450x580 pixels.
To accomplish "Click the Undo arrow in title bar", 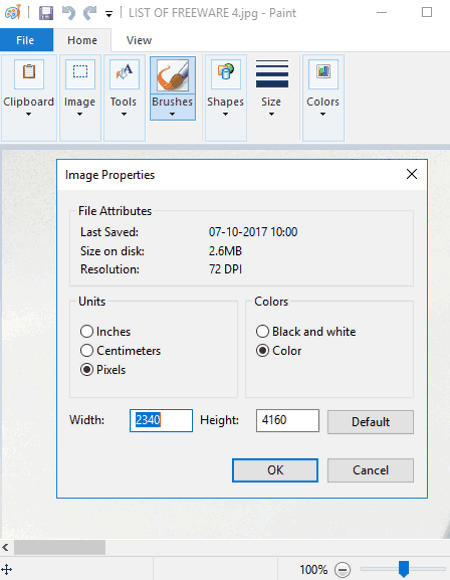I will [68, 13].
